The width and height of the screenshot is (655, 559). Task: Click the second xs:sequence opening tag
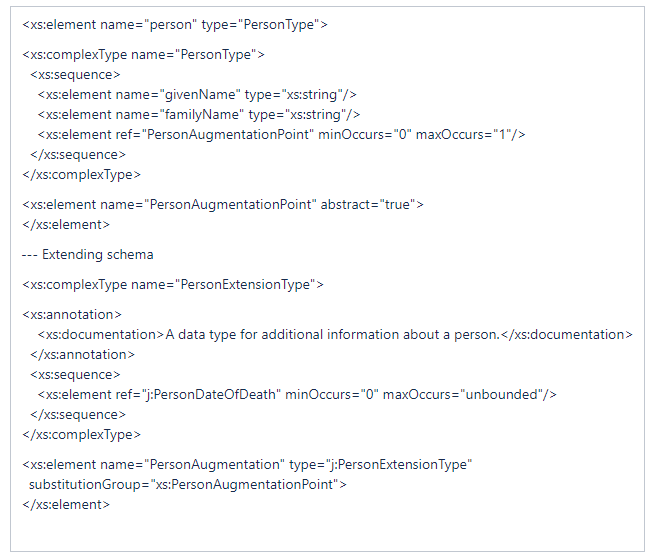pyautogui.click(x=75, y=375)
